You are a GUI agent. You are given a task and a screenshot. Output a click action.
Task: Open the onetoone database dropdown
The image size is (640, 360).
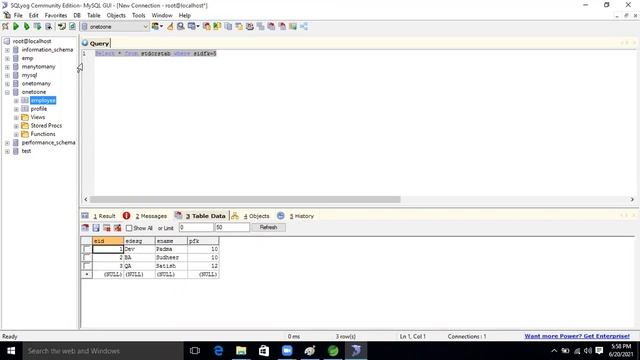pyautogui.click(x=146, y=27)
